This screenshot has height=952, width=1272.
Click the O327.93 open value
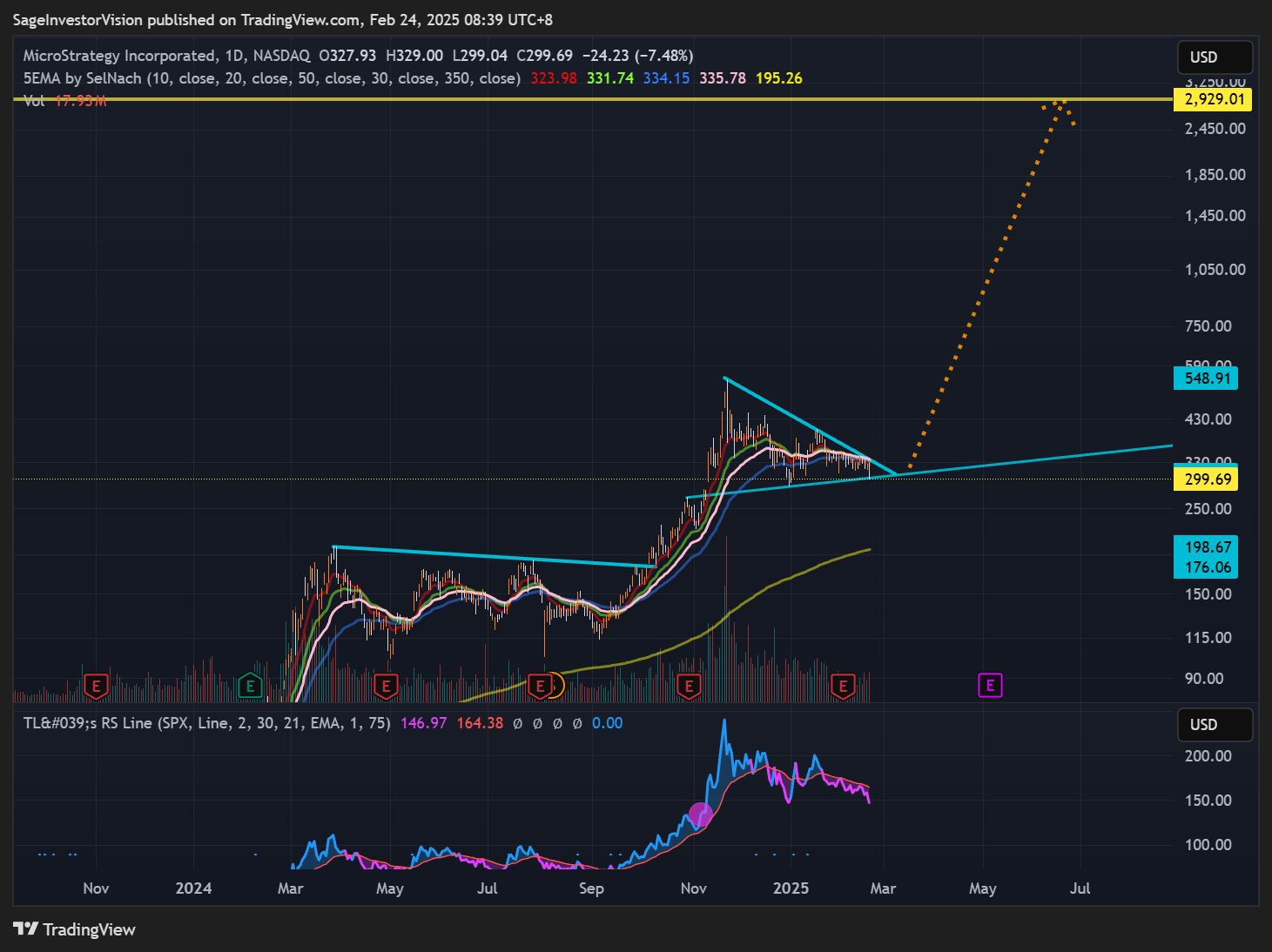point(347,56)
